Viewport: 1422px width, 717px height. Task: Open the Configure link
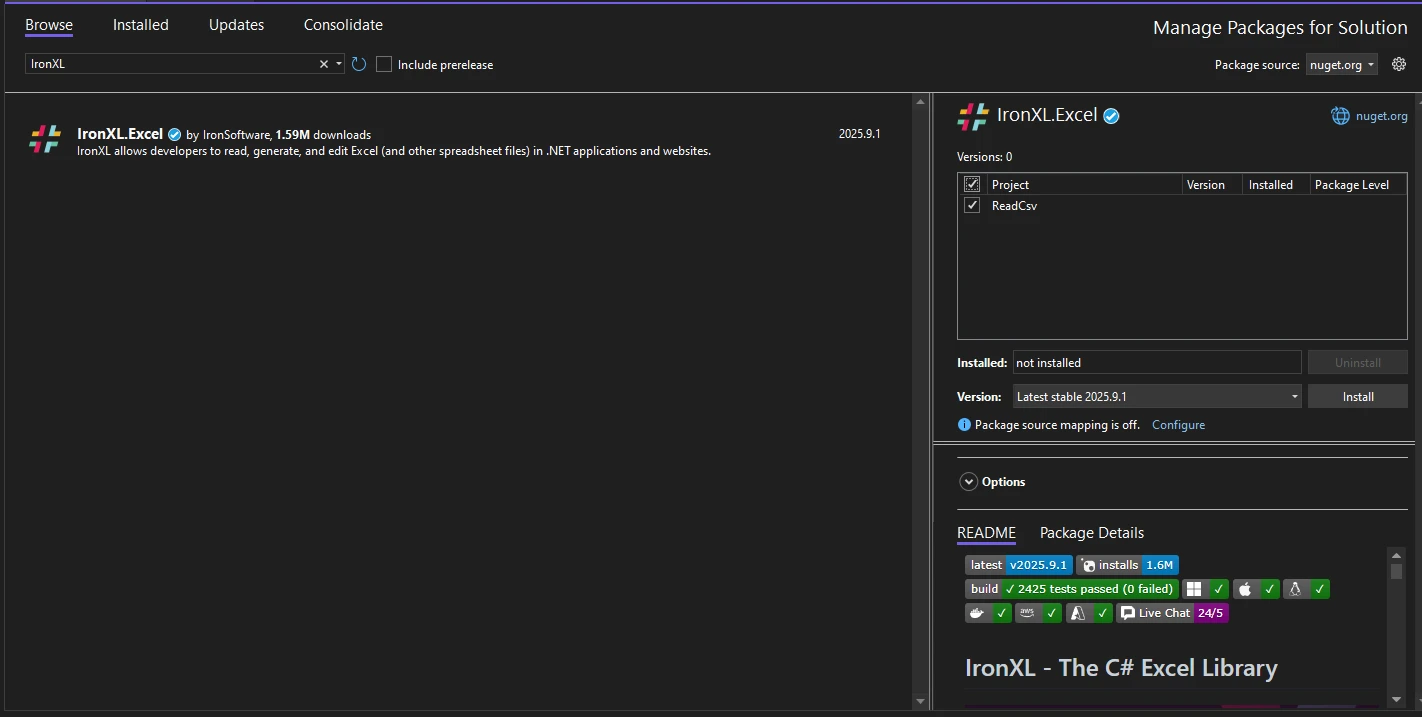point(1178,425)
